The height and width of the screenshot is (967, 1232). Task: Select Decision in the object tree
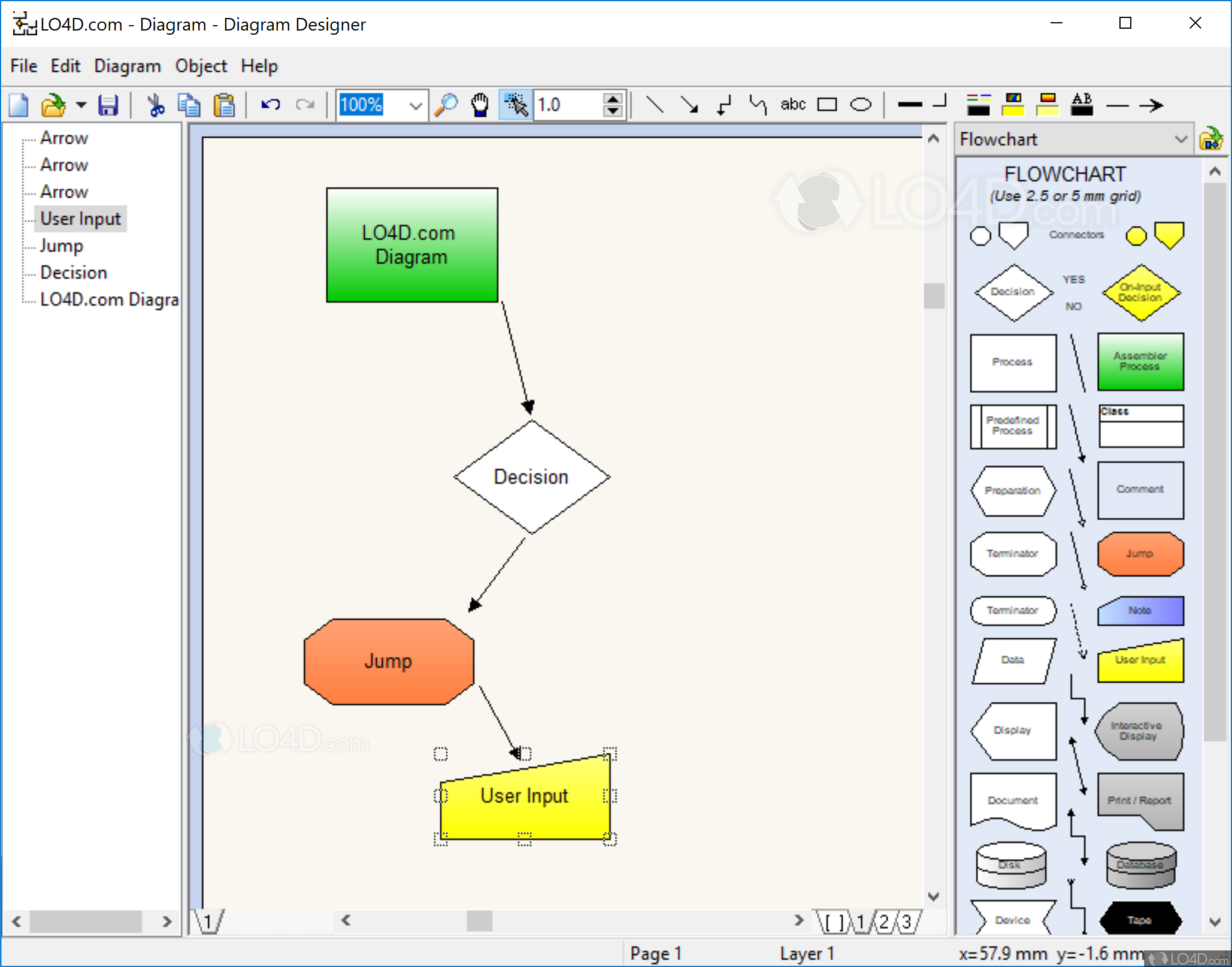tap(74, 273)
